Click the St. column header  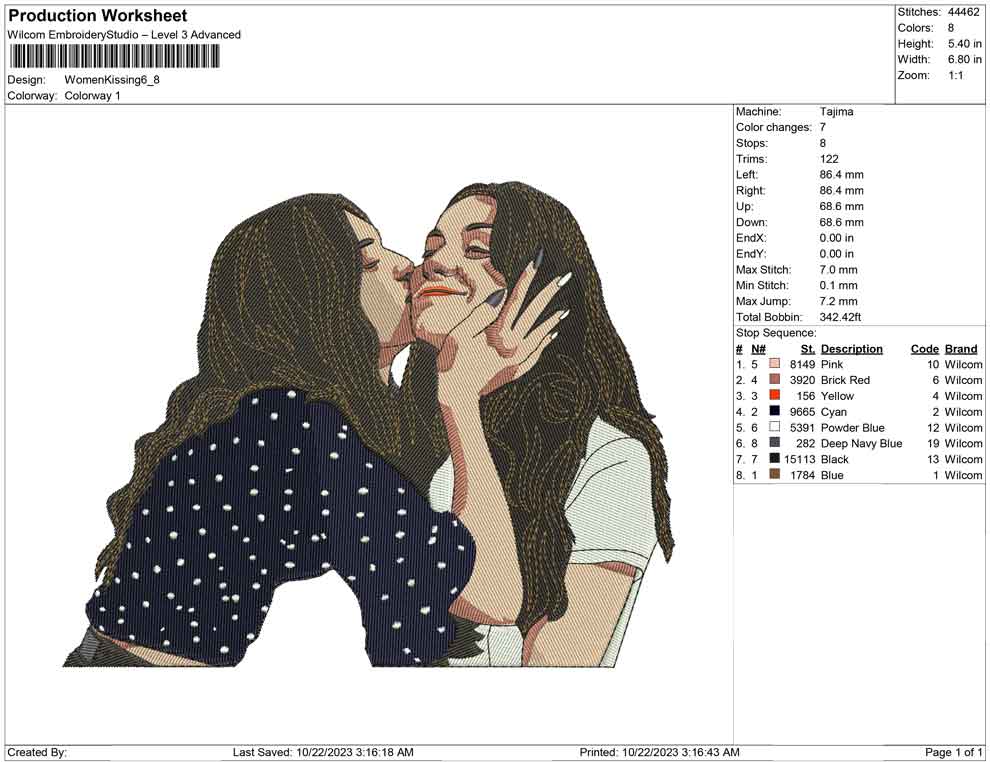pyautogui.click(x=806, y=348)
